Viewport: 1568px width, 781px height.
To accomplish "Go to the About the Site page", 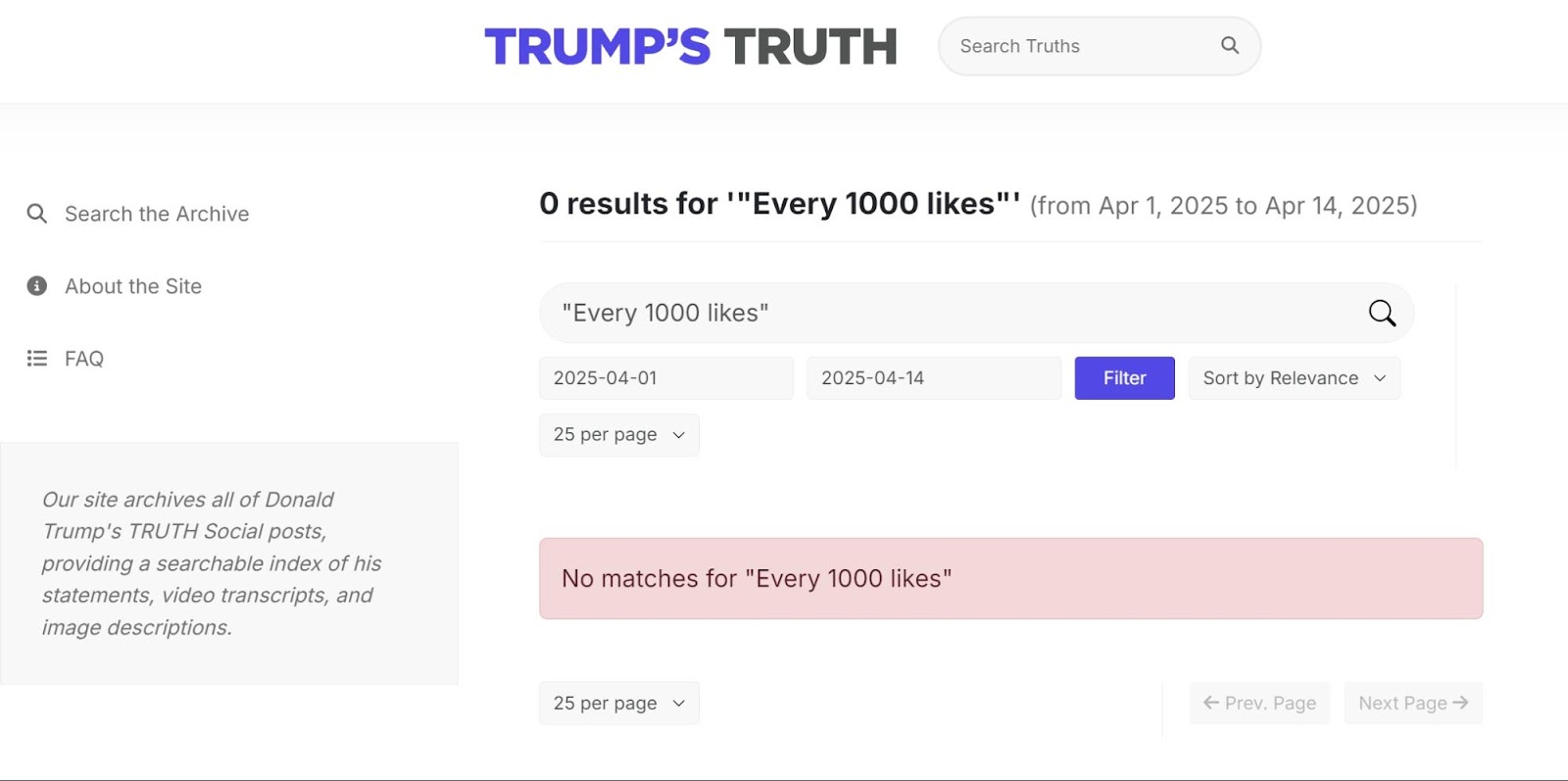I will (133, 286).
